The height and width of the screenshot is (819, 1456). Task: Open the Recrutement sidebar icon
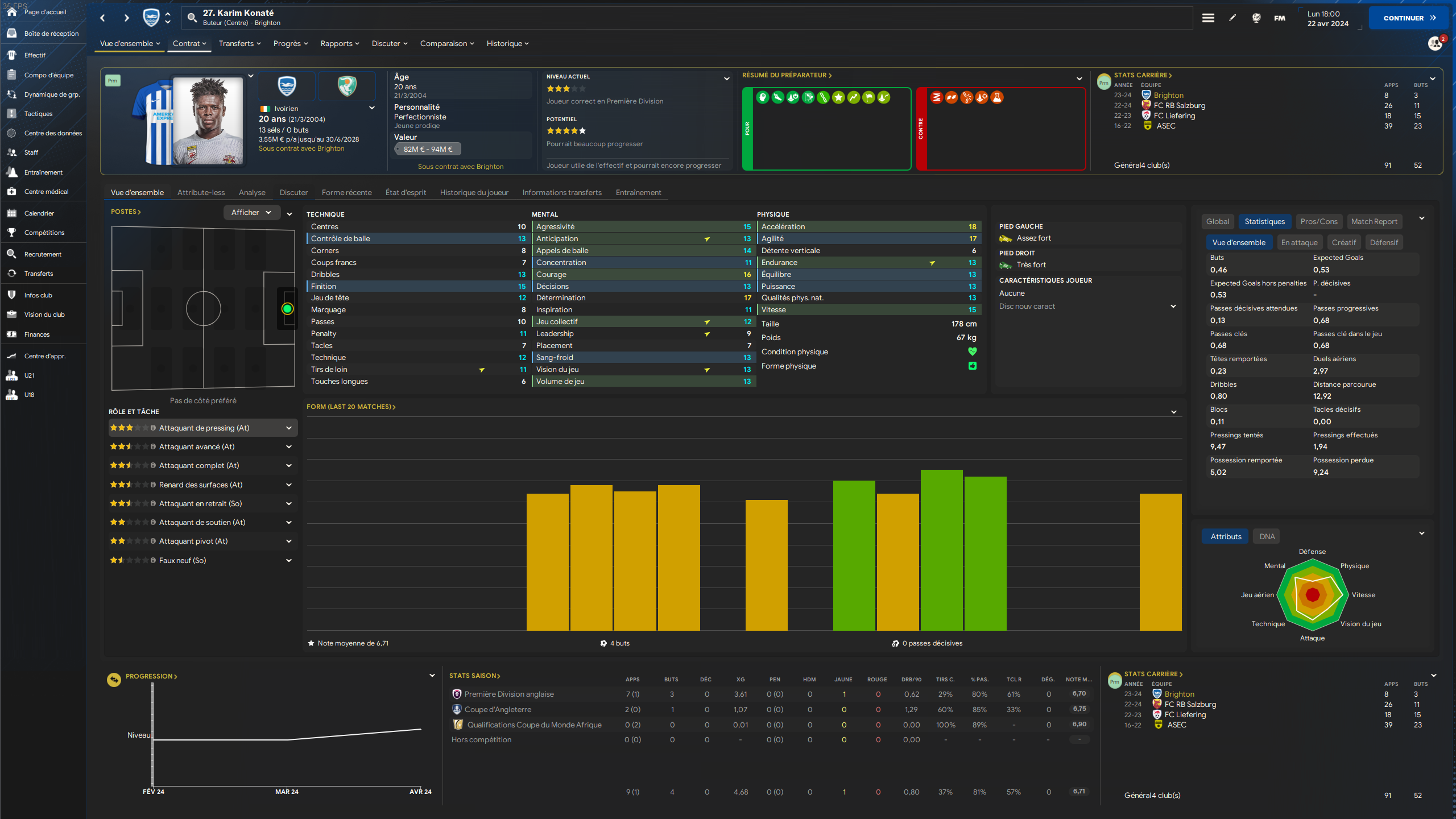coord(12,254)
